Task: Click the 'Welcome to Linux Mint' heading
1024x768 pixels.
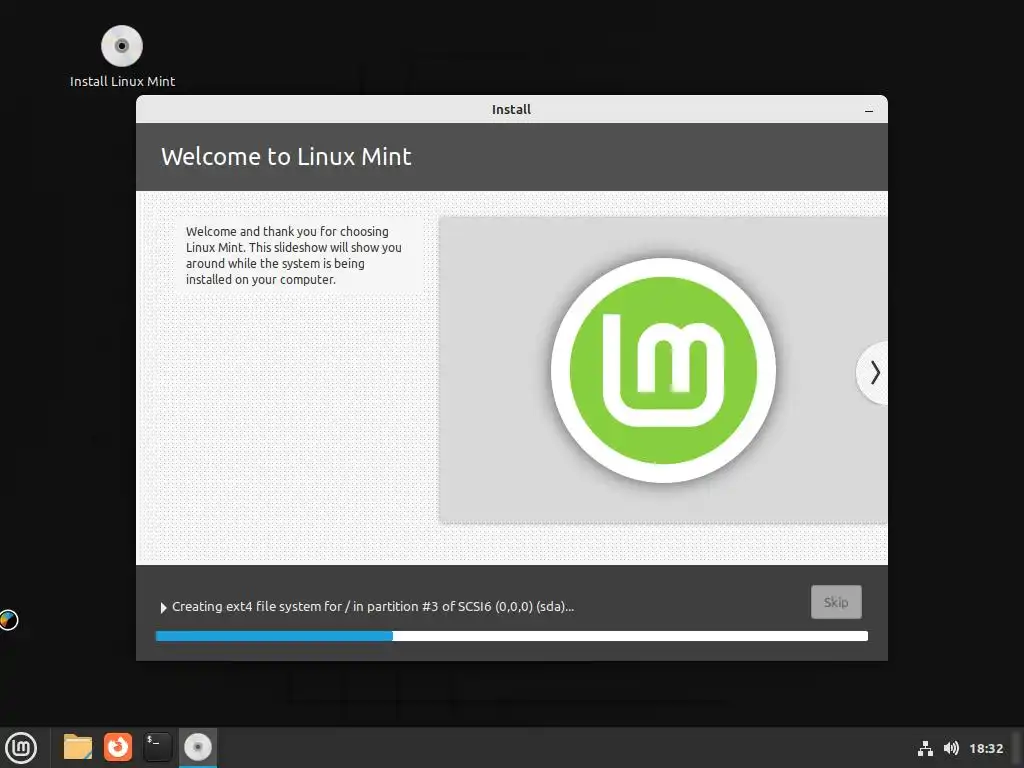Action: pyautogui.click(x=286, y=157)
